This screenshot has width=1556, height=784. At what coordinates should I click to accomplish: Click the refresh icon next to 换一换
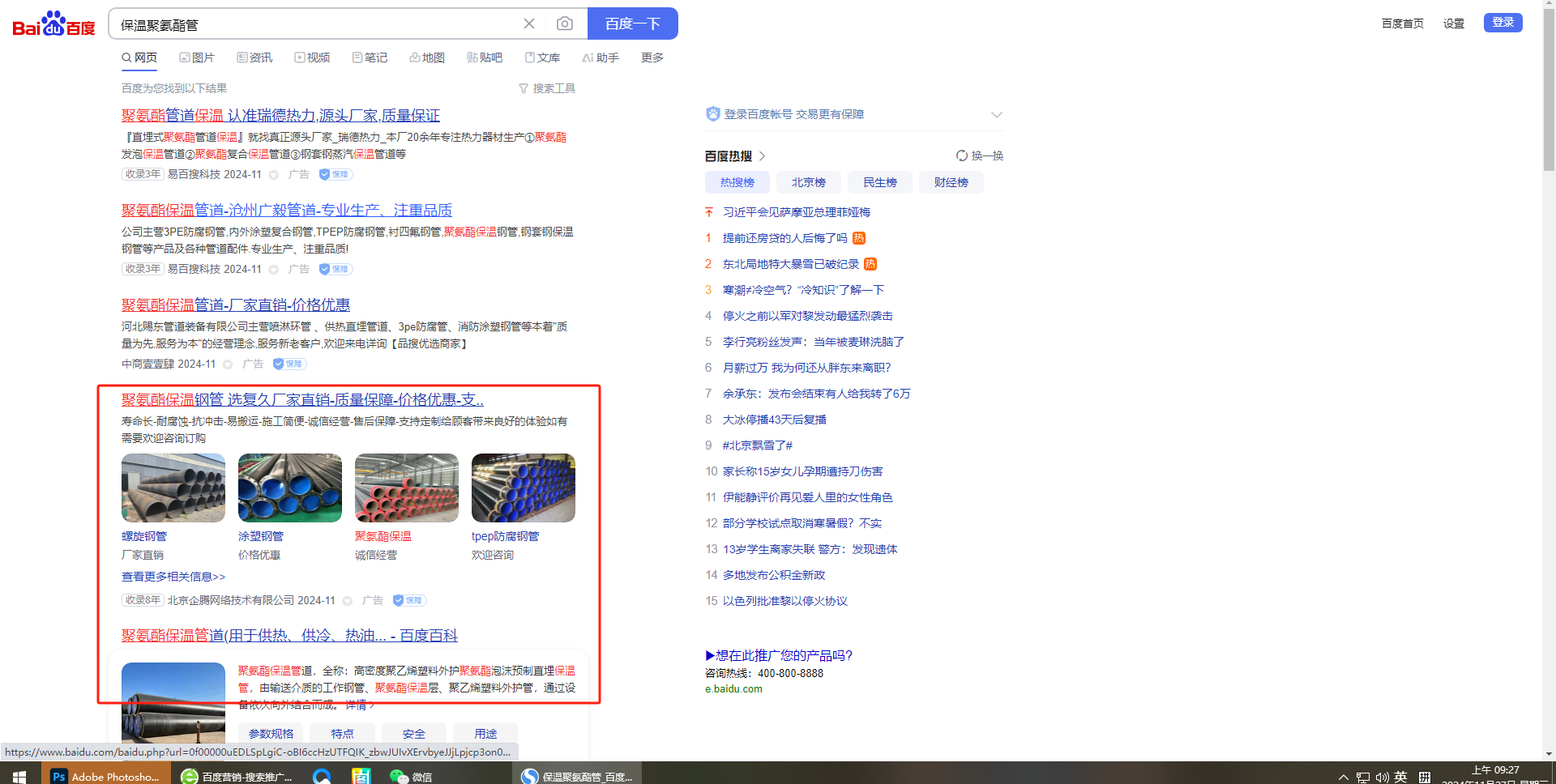click(962, 156)
